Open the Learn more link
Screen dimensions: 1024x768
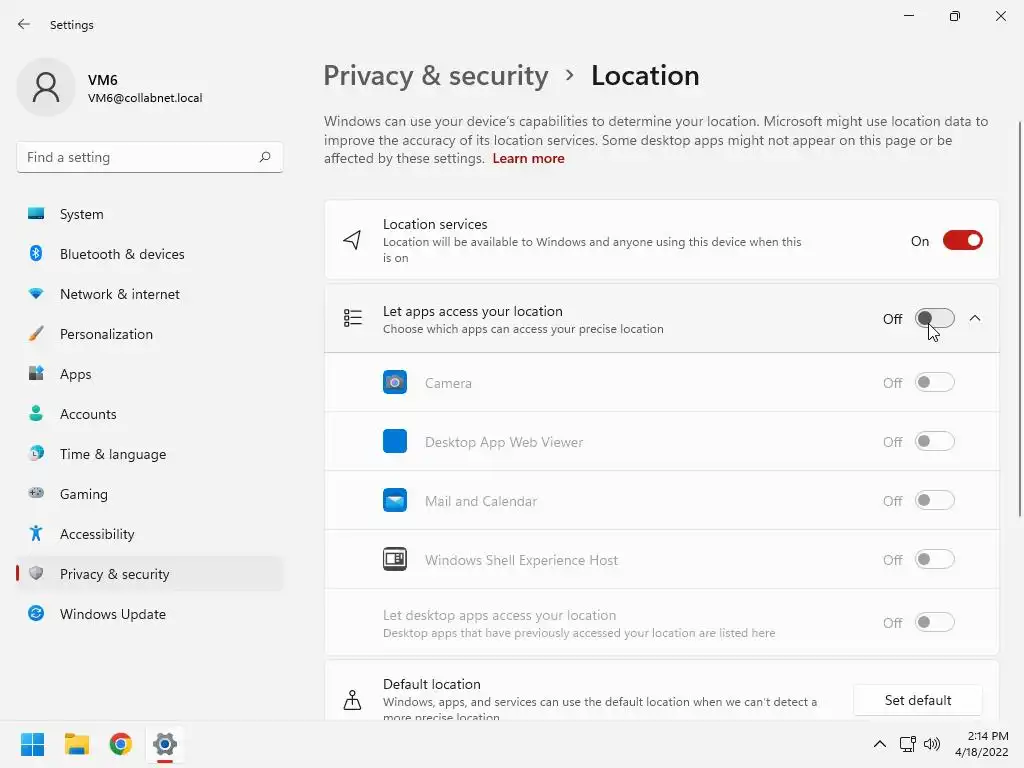tap(528, 158)
